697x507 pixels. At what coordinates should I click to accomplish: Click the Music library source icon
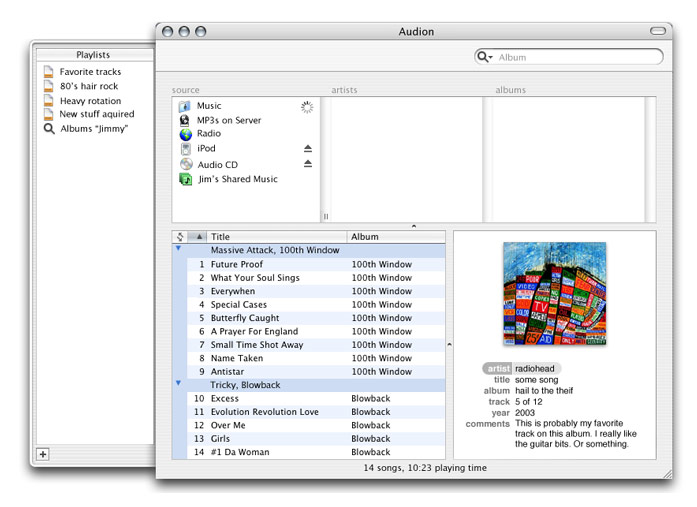click(x=185, y=106)
